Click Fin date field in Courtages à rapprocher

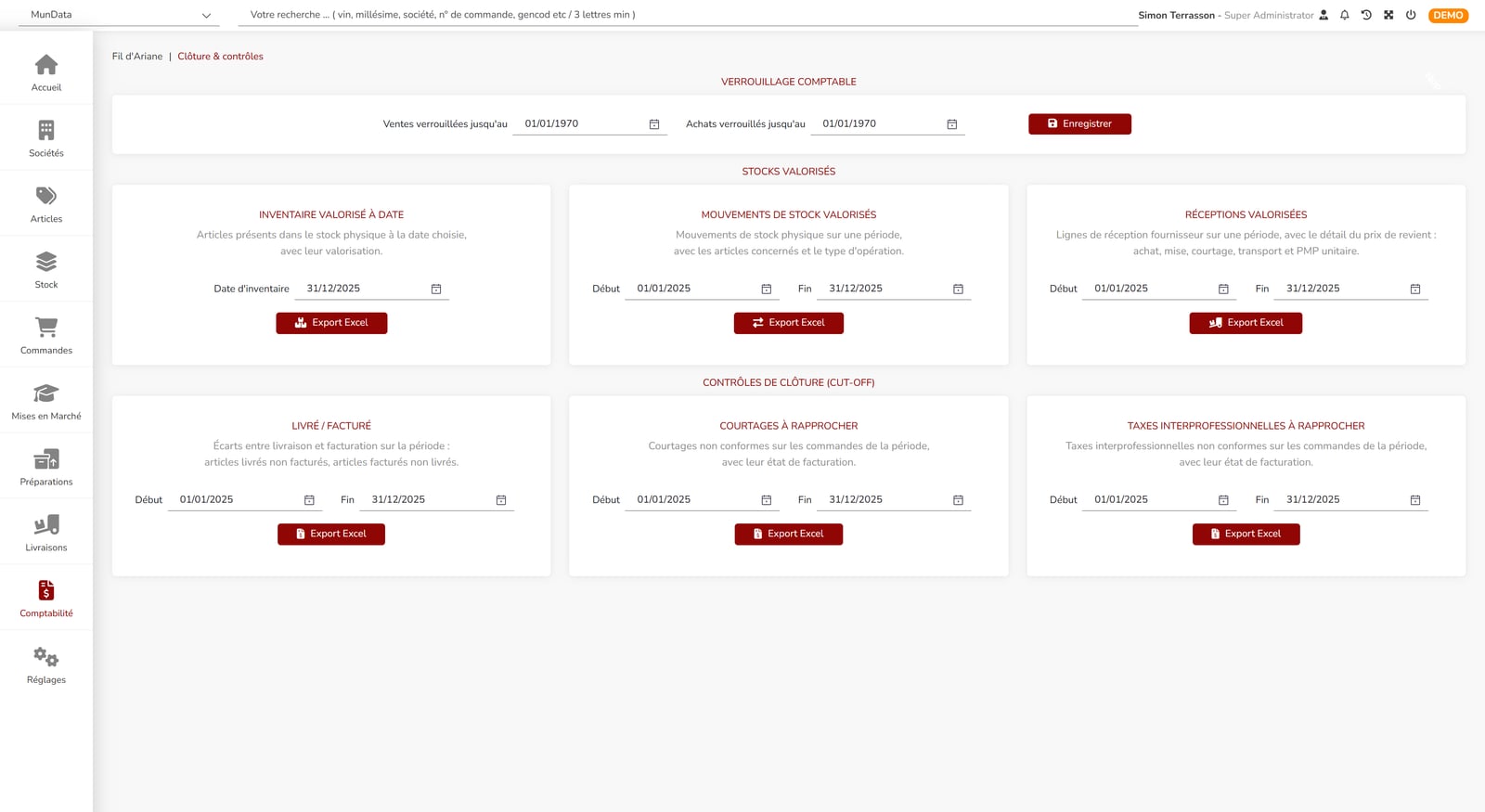pyautogui.click(x=894, y=500)
